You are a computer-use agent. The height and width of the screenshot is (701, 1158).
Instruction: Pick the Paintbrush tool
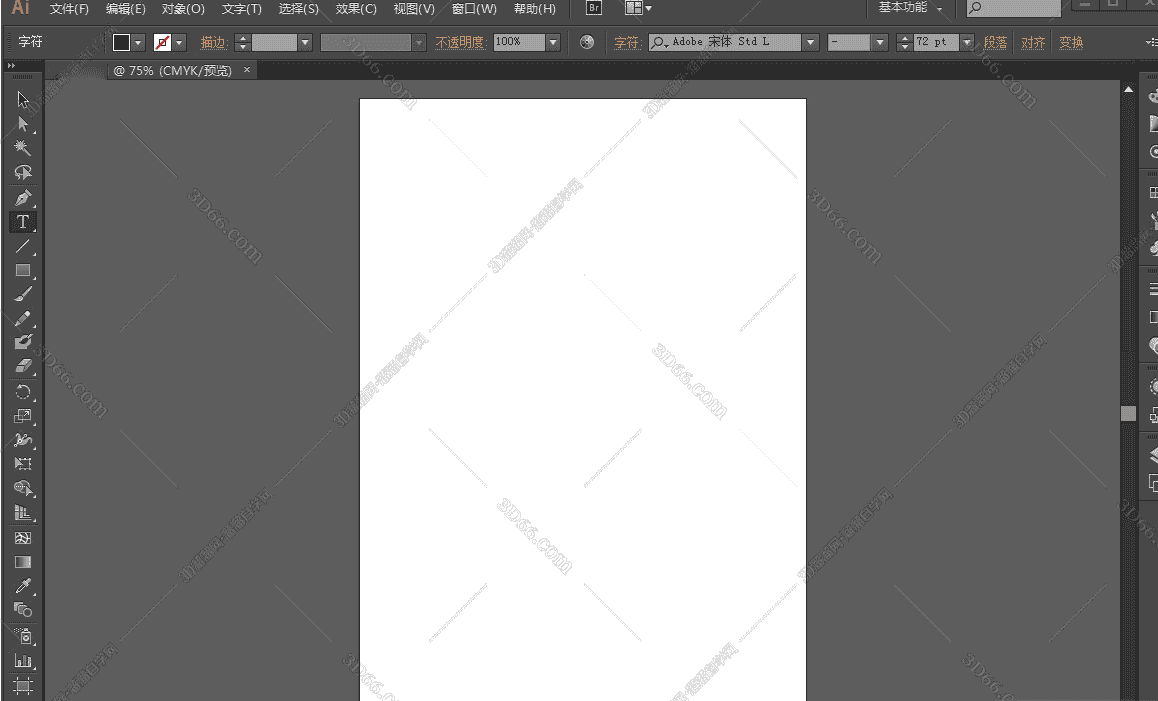coord(23,295)
